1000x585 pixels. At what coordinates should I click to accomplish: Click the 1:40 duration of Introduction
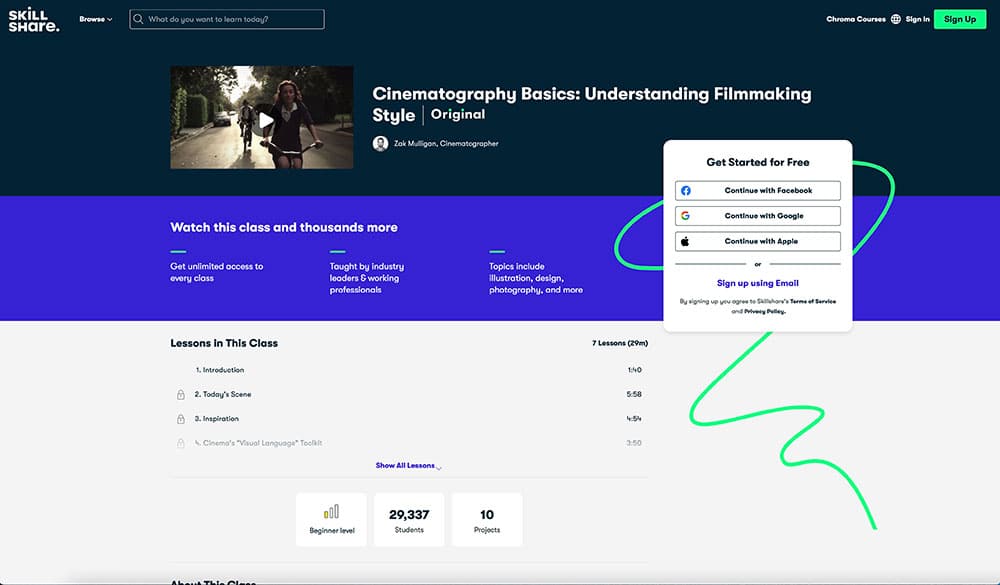coord(635,370)
